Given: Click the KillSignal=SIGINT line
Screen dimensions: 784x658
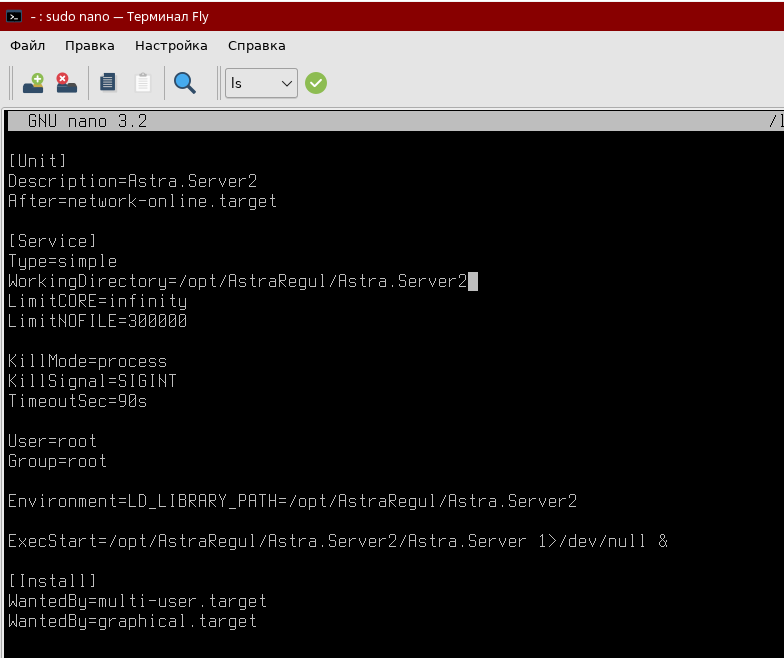Looking at the screenshot, I should tap(92, 381).
